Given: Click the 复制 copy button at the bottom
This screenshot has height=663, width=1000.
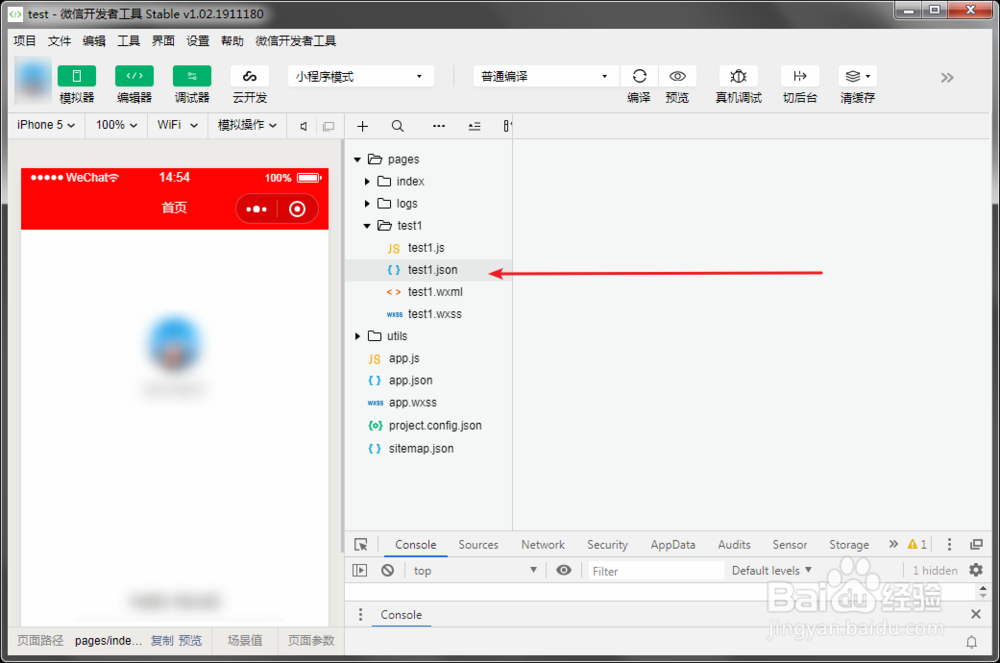Looking at the screenshot, I should [x=163, y=640].
